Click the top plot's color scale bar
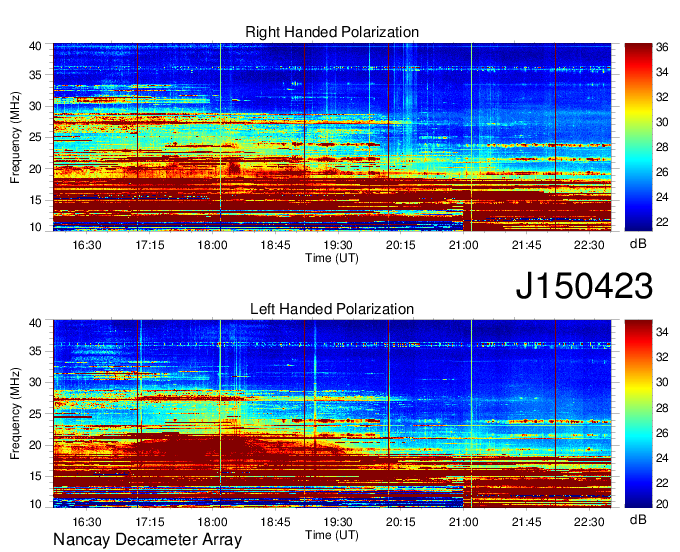 [x=638, y=137]
